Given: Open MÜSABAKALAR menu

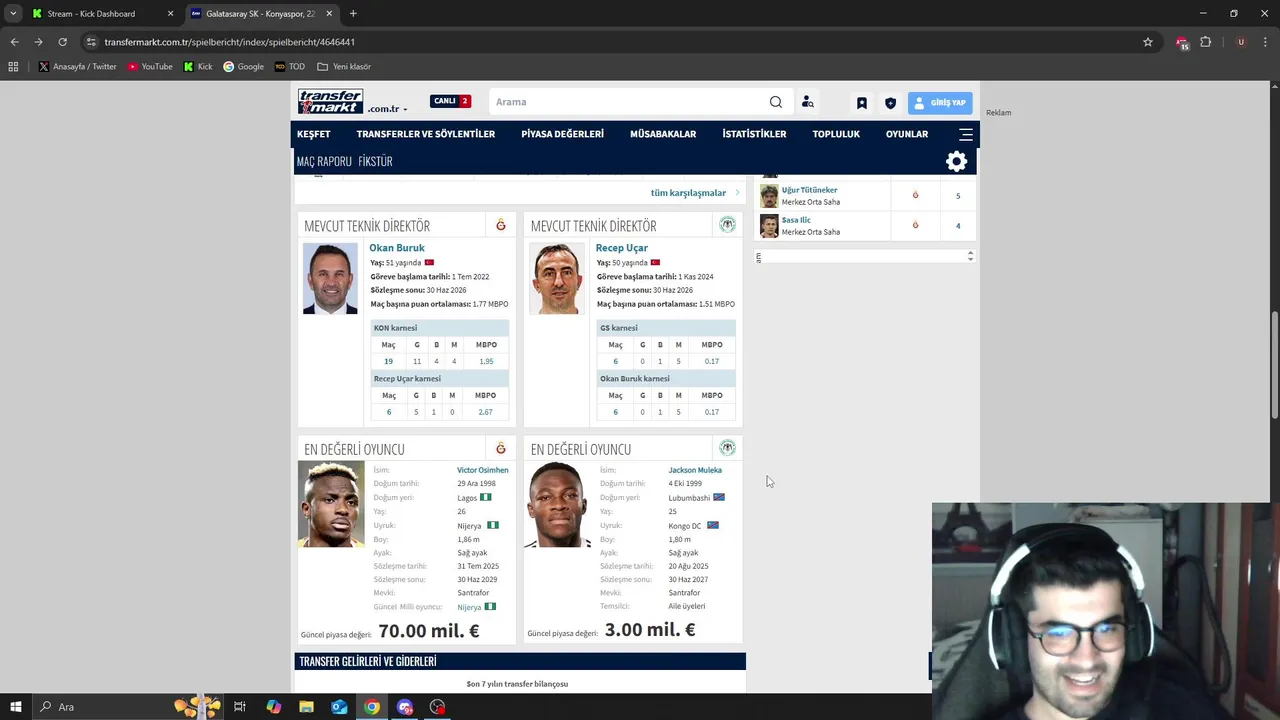Looking at the screenshot, I should point(663,134).
